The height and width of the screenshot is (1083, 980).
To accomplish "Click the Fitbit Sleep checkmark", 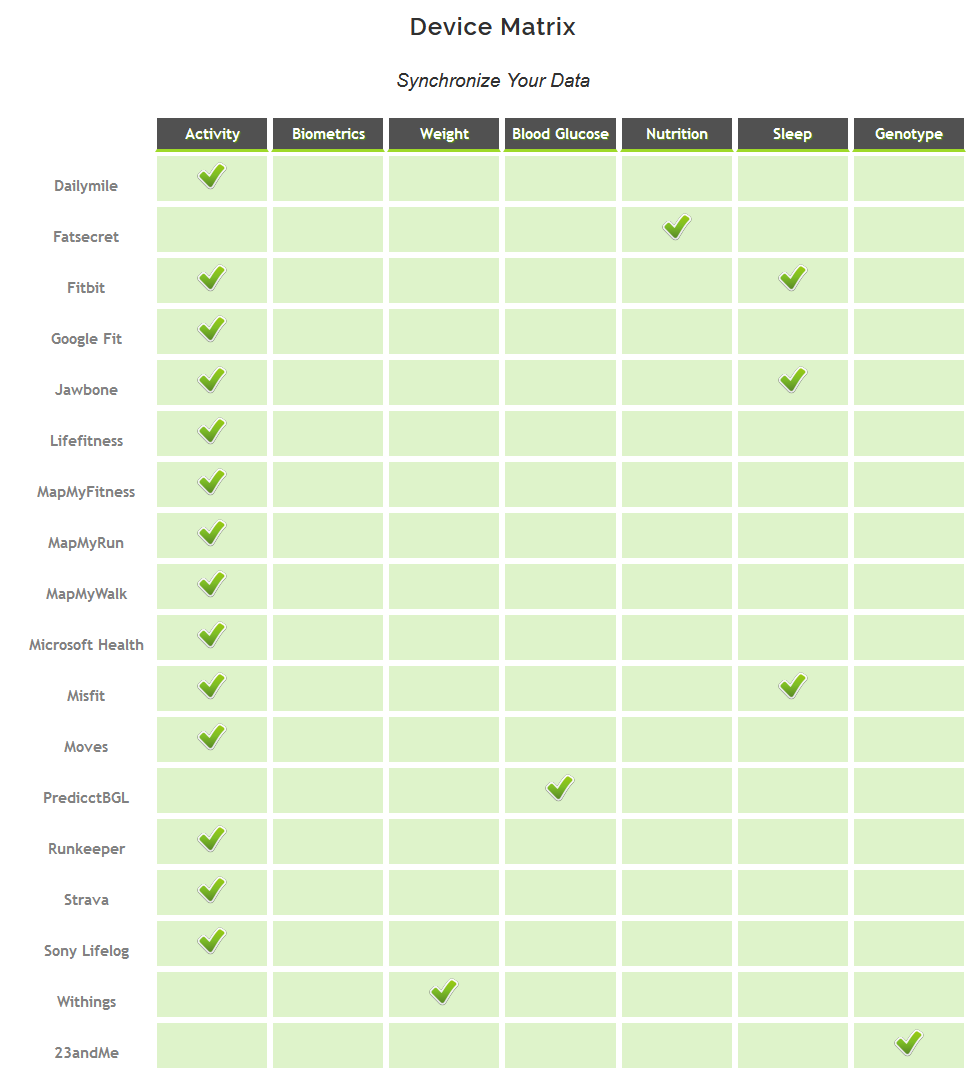I will (x=793, y=278).
